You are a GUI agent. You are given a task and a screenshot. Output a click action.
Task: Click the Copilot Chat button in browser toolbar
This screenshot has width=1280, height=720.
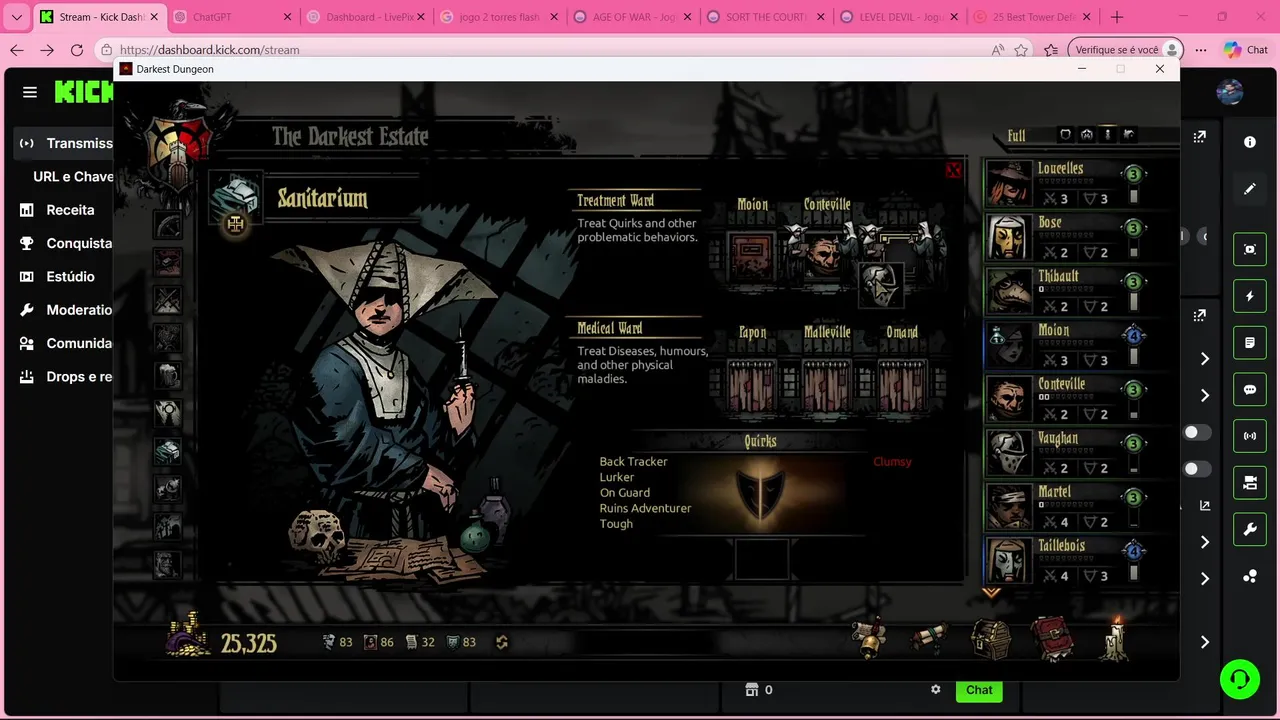[1246, 50]
